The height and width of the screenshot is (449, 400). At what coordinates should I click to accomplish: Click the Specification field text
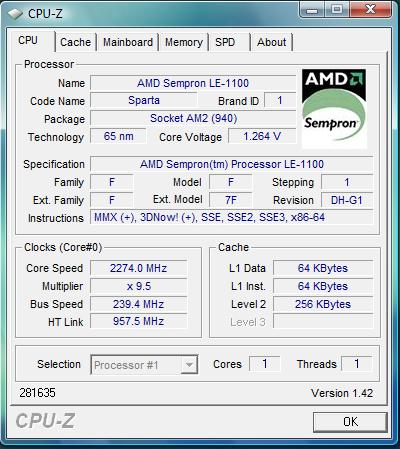[x=232, y=164]
